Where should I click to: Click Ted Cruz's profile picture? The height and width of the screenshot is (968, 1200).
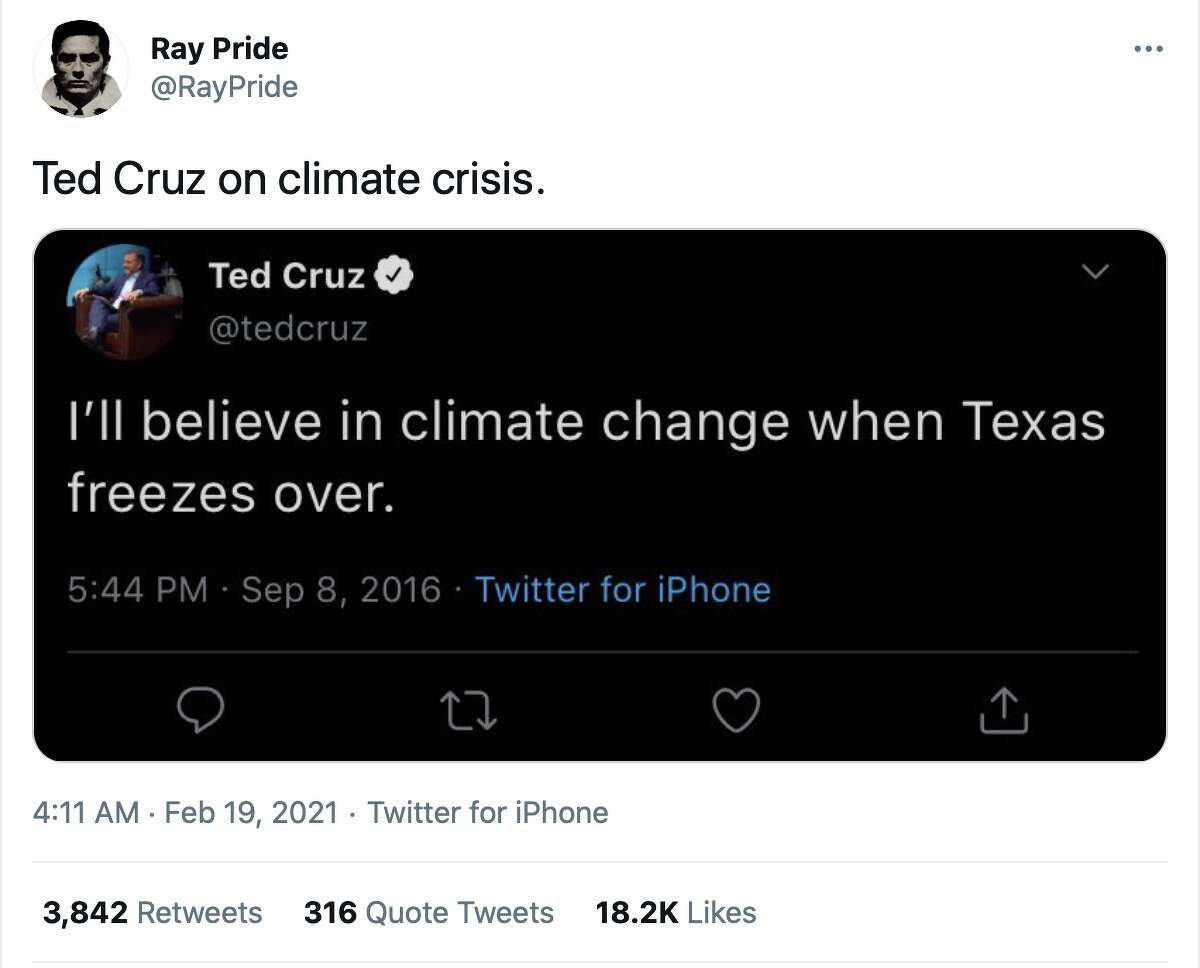click(x=126, y=302)
